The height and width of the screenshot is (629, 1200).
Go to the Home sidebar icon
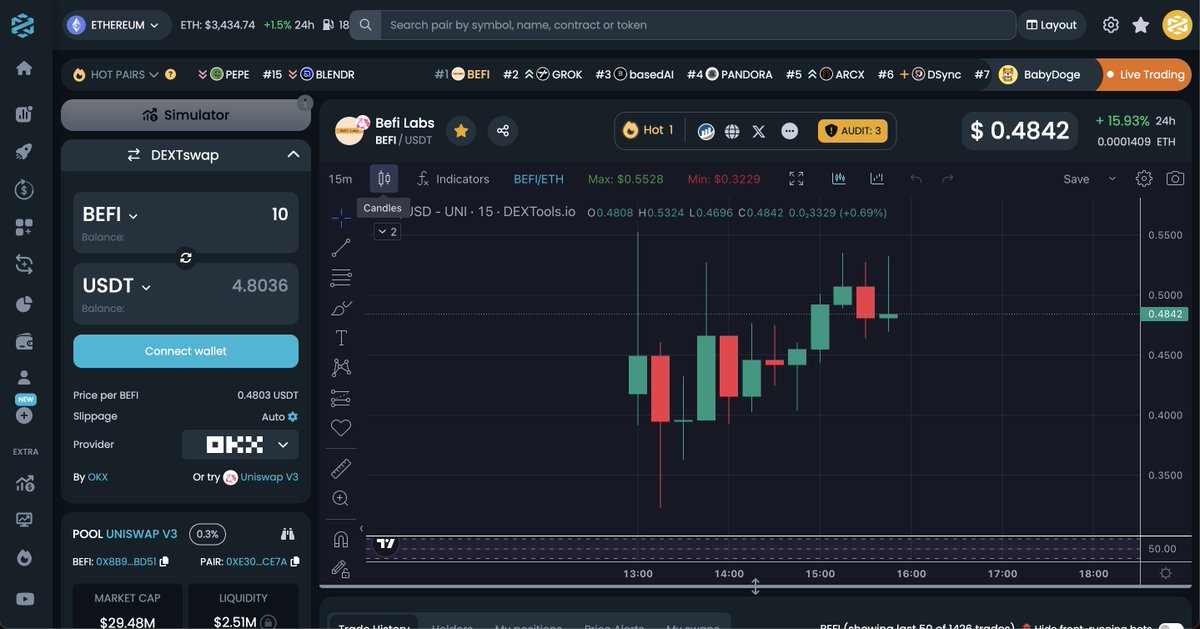[24, 68]
